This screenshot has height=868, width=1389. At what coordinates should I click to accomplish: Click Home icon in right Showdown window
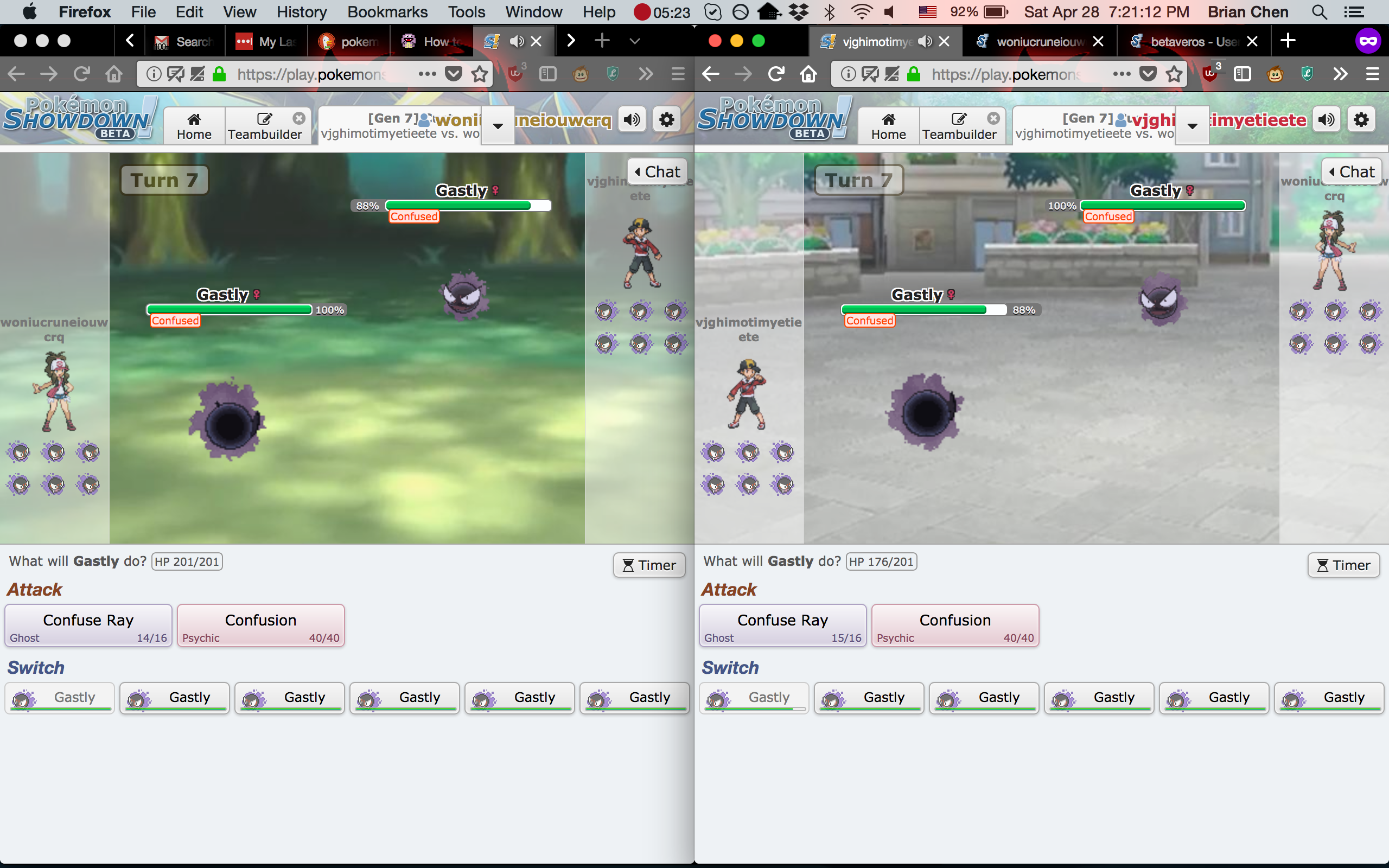pyautogui.click(x=888, y=125)
